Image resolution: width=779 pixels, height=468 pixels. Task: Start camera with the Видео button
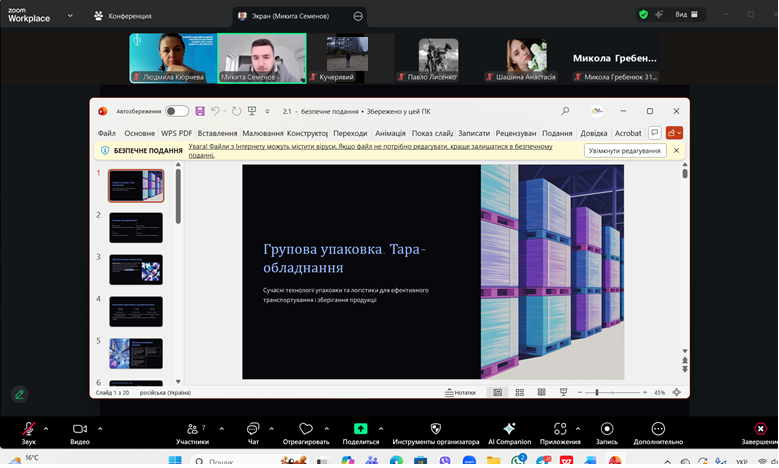click(x=79, y=430)
